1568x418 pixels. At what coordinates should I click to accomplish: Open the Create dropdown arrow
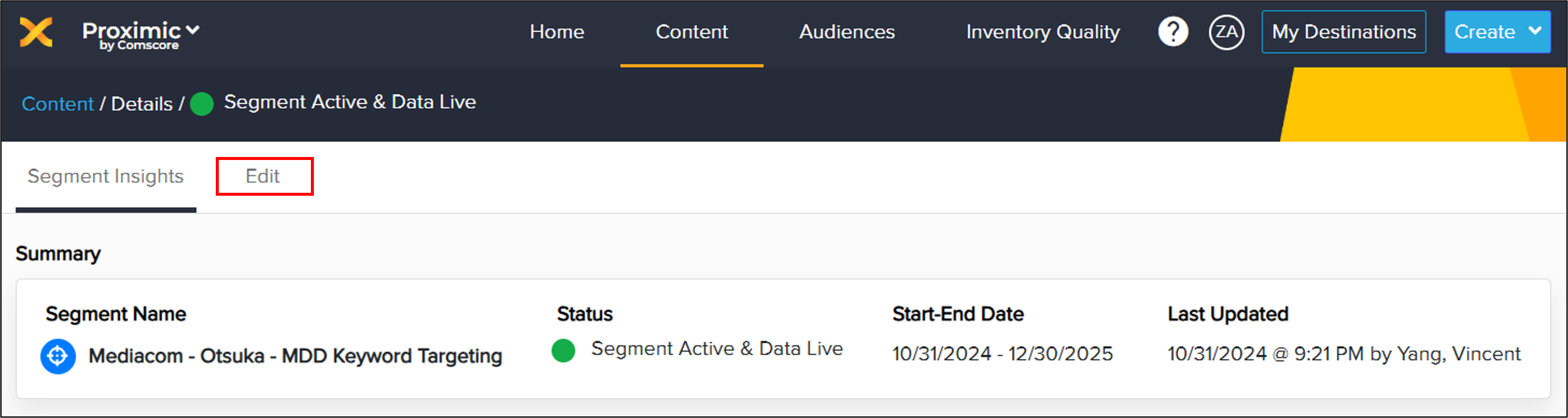click(1535, 30)
